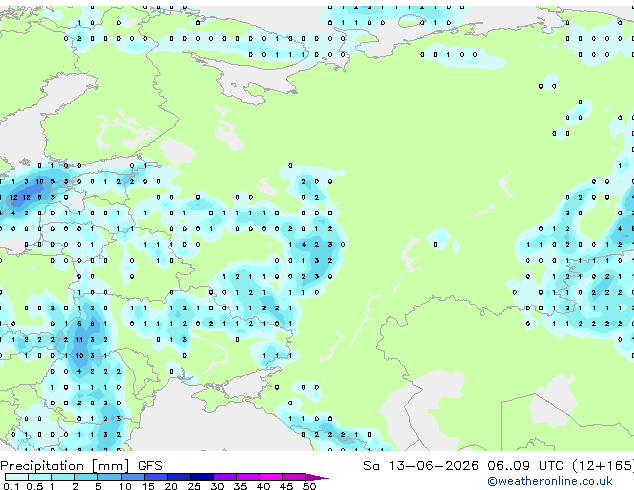
Task: Select the 40–45 mm magenta legend swatch
Action: (271, 477)
